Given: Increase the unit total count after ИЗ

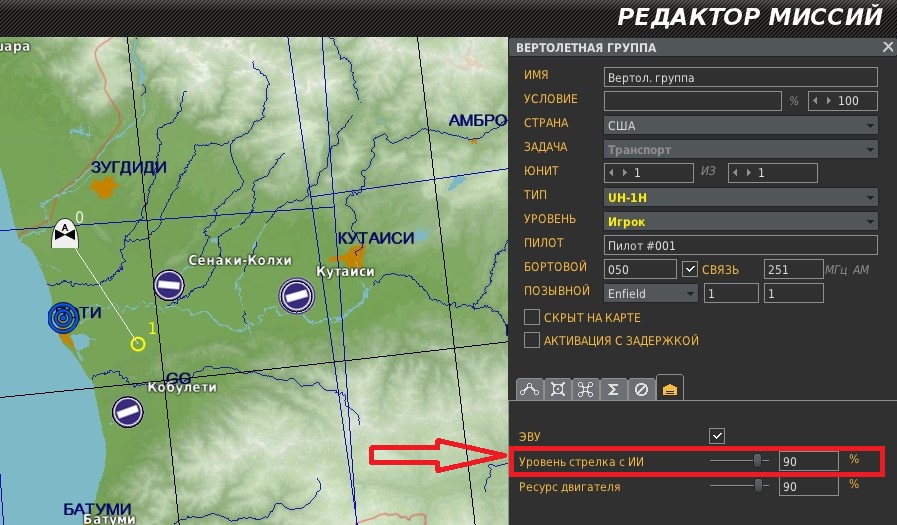Looking at the screenshot, I should point(748,173).
